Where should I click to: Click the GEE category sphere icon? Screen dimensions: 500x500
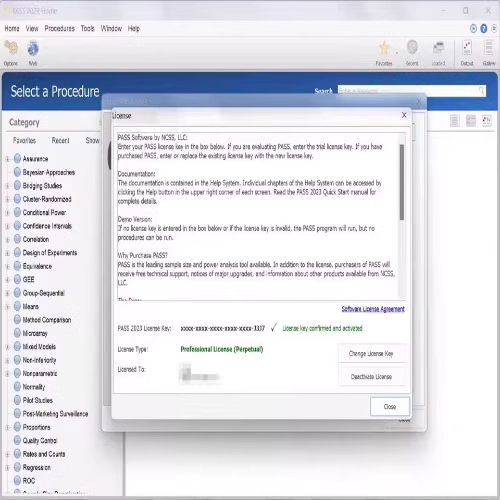tap(17, 279)
